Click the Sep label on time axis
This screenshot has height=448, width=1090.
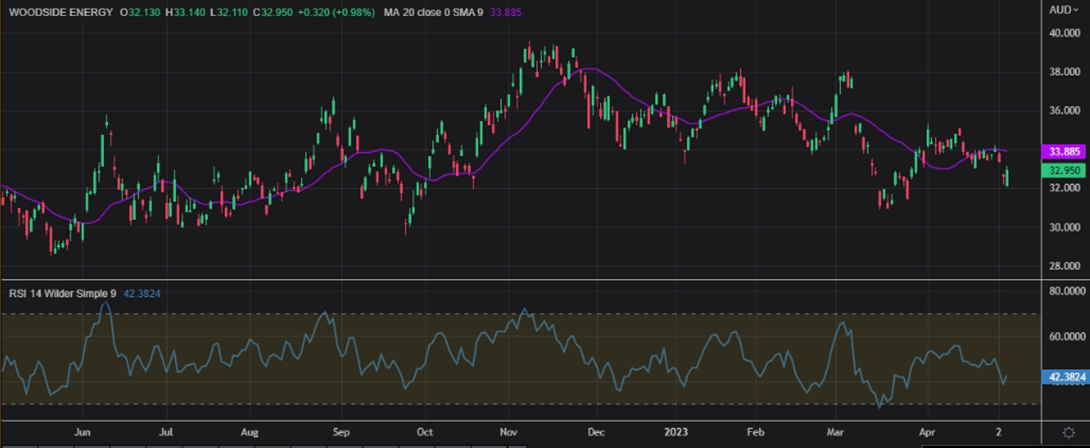pyautogui.click(x=341, y=430)
